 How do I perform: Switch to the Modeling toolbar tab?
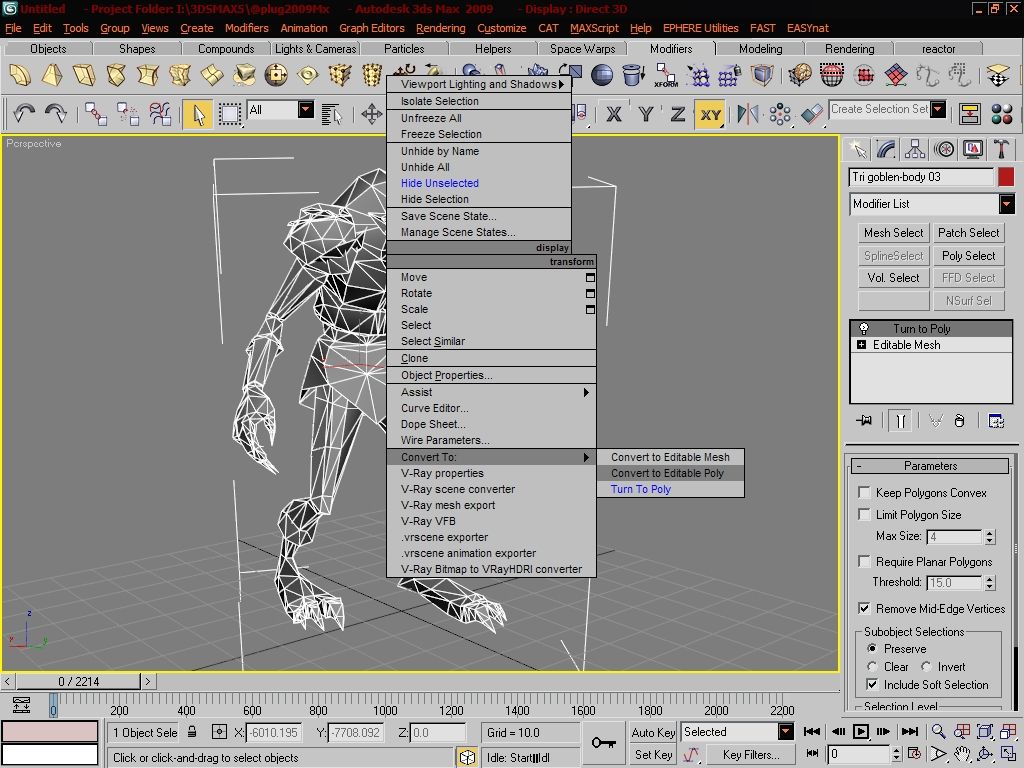coord(760,48)
